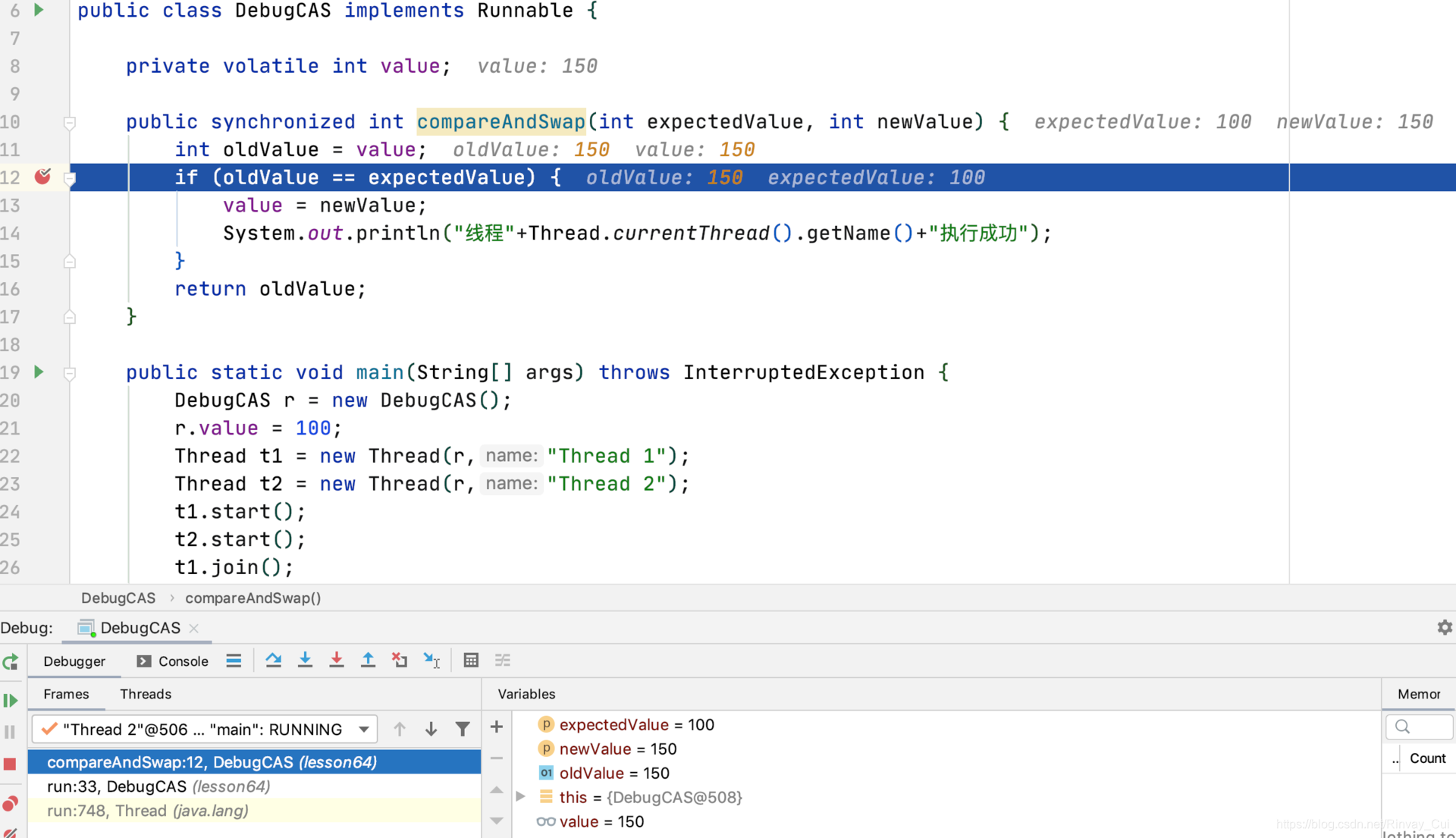Image resolution: width=1456 pixels, height=838 pixels.
Task: Select the Frames tab in debug panel
Action: click(66, 694)
